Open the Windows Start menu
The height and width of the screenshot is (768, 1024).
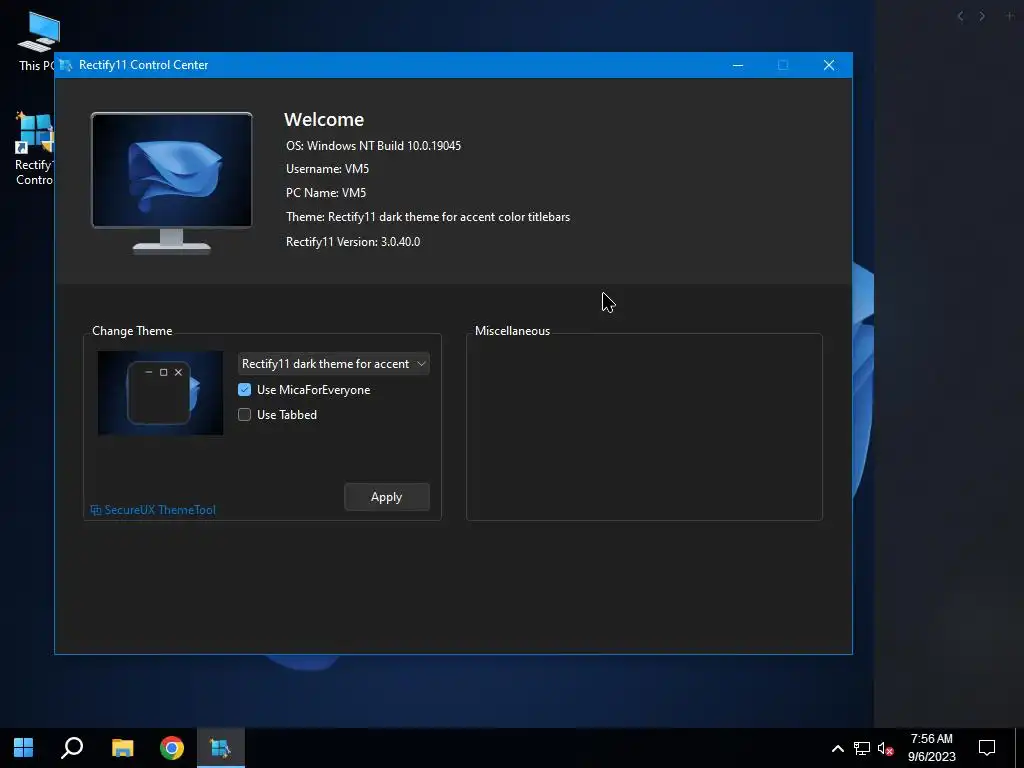coord(24,747)
